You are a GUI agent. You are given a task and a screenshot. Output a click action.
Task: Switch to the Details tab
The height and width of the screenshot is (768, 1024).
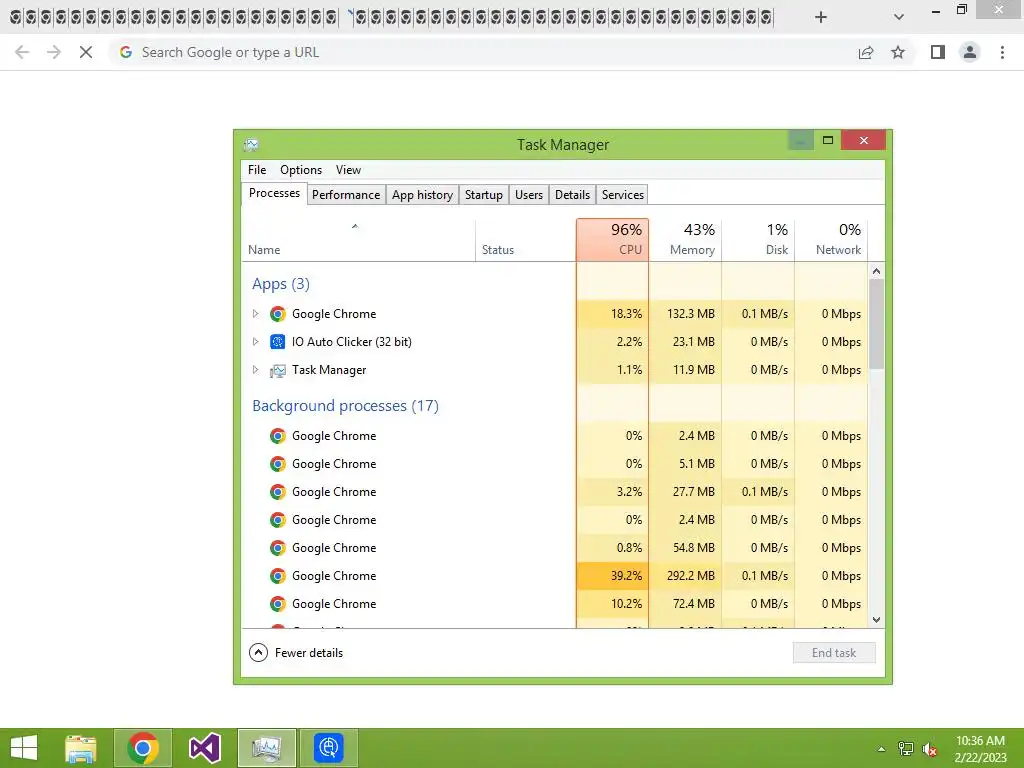(572, 195)
